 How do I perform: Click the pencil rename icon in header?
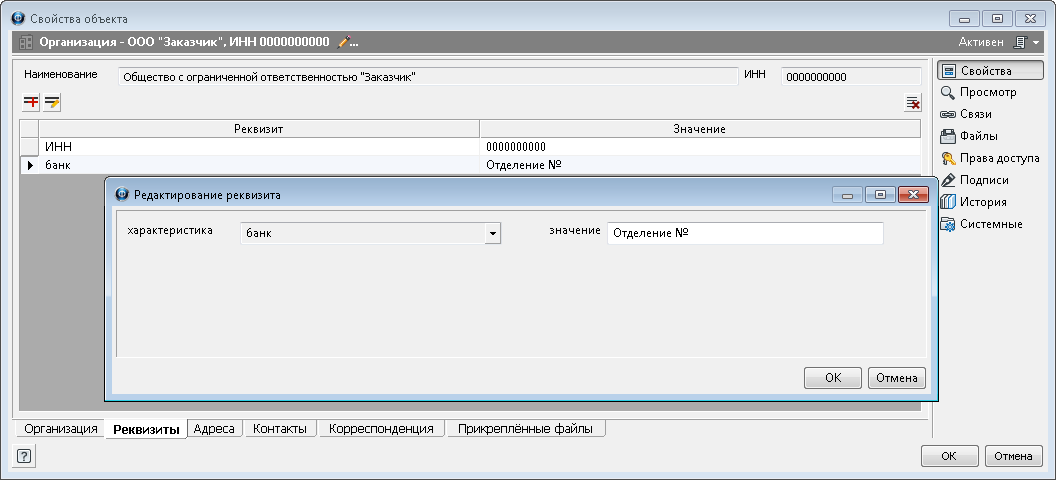tap(344, 42)
